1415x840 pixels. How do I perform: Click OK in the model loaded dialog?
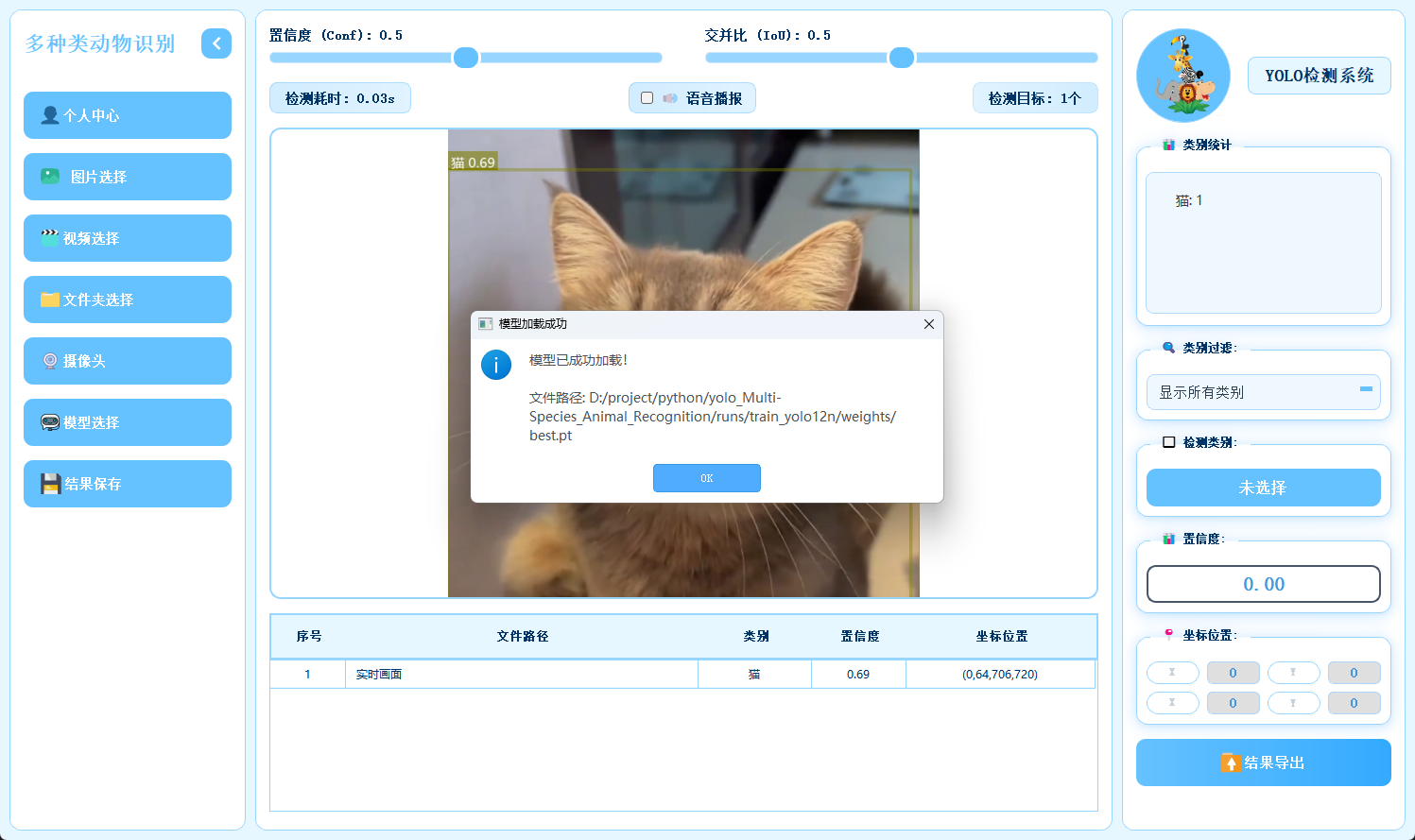[x=707, y=478]
